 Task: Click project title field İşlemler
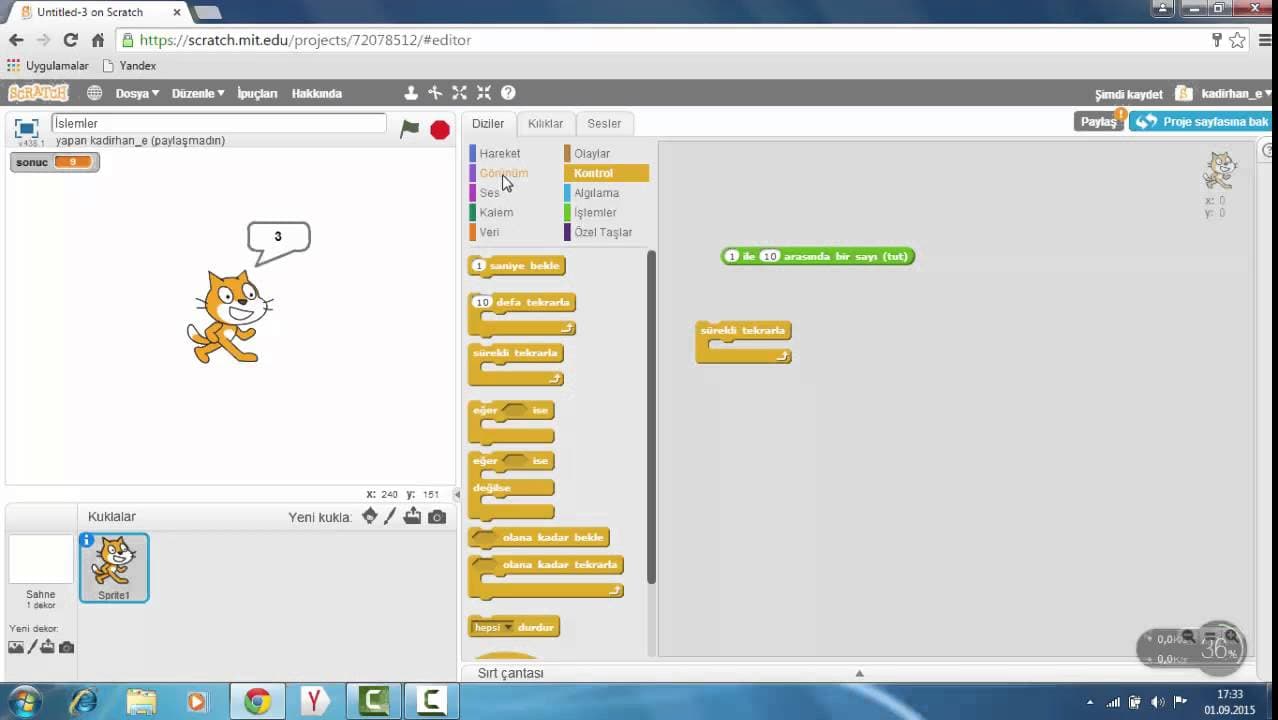(x=219, y=123)
